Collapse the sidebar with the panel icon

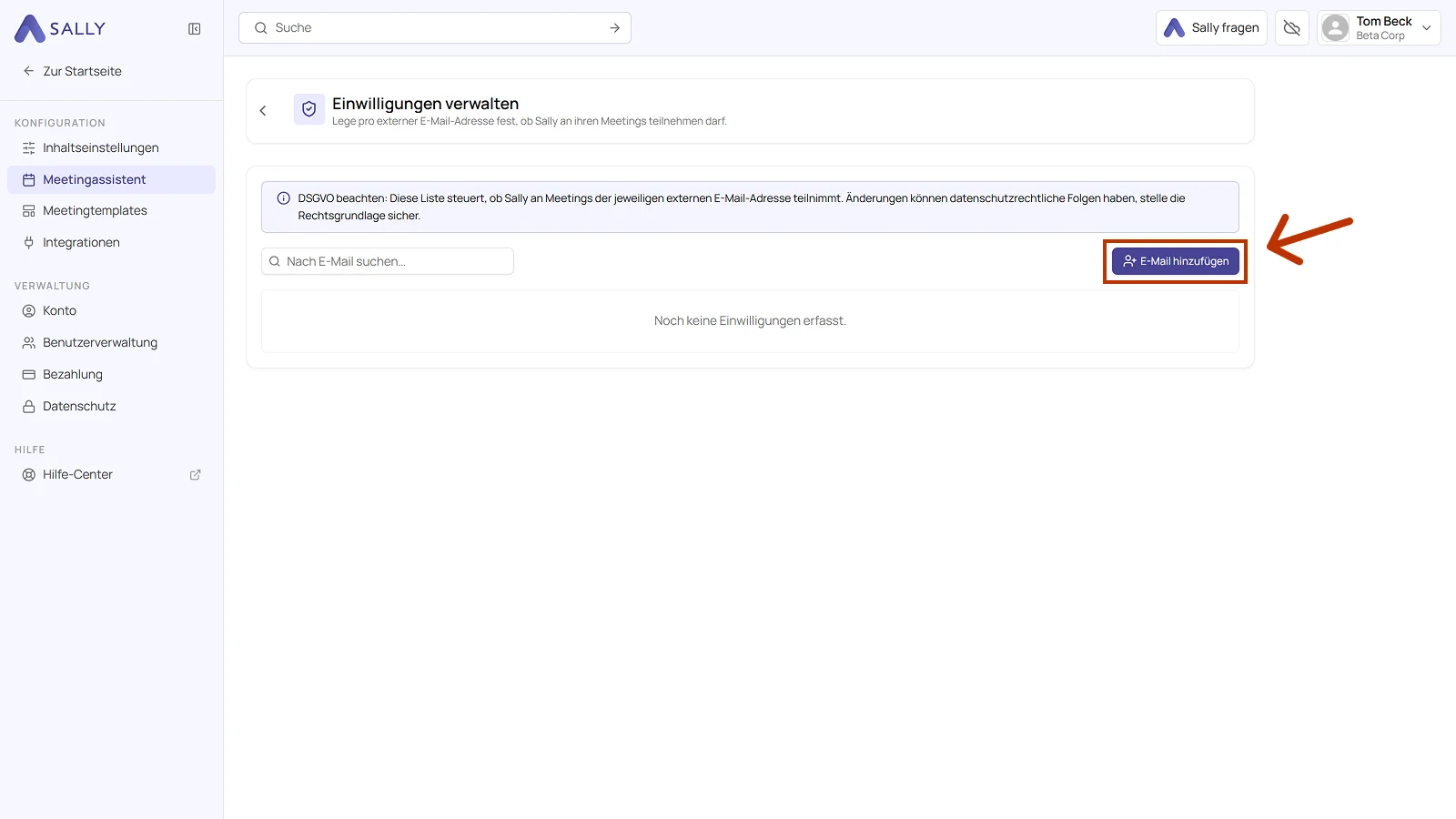195,29
